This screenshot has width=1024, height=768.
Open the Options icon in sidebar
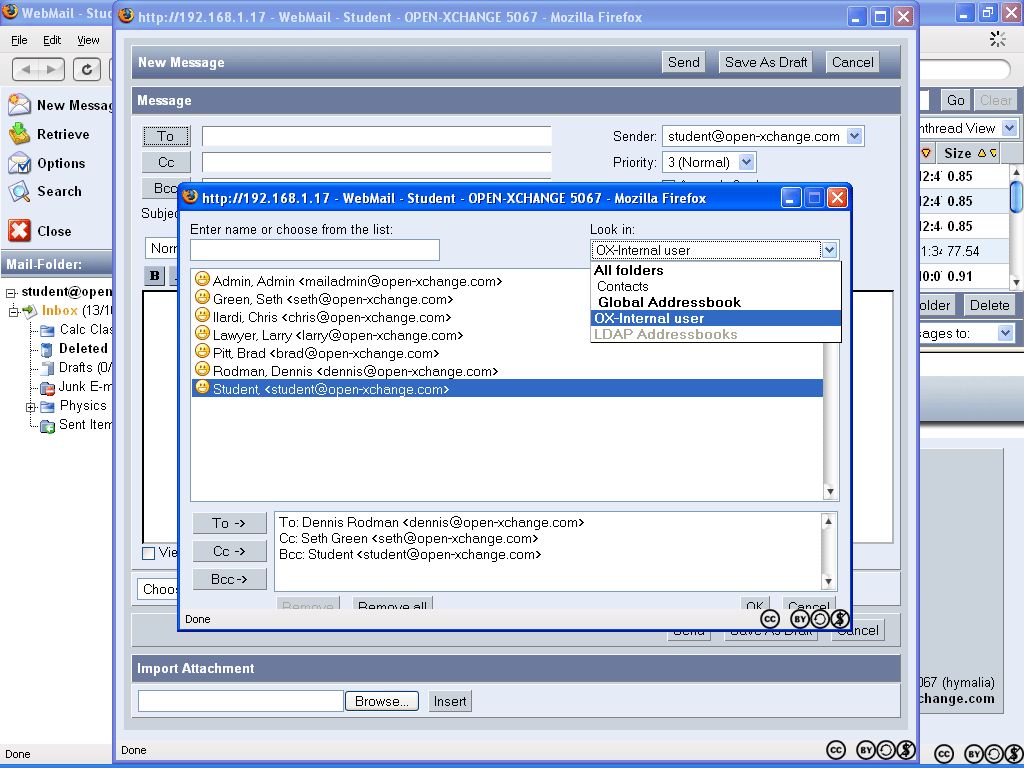19,163
